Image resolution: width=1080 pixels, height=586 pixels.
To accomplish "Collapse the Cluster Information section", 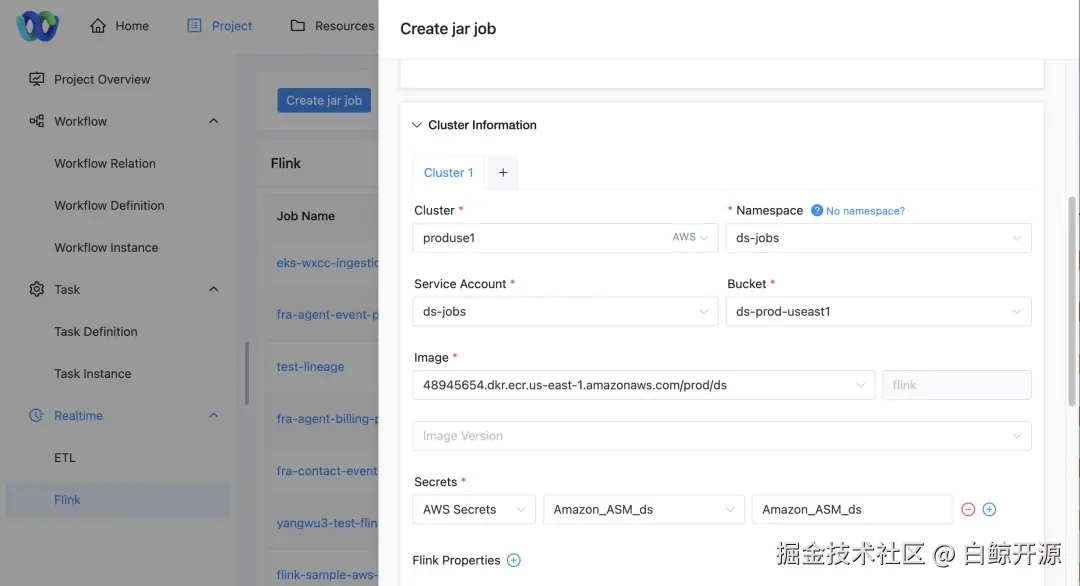I will tap(417, 125).
